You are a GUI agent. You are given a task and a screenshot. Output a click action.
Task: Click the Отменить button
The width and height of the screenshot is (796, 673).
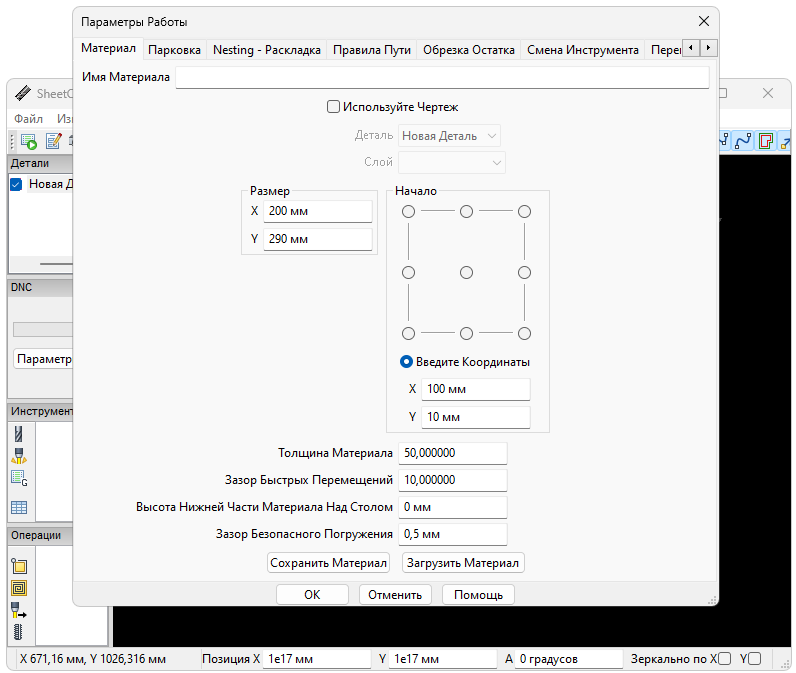pyautogui.click(x=395, y=595)
